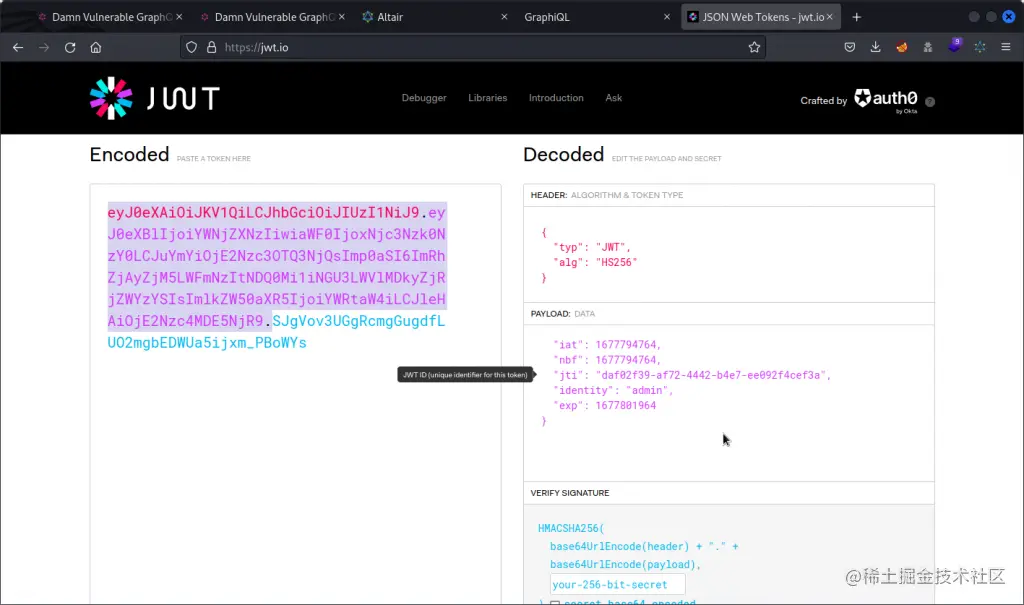Click the orange extension icon in toolbar
The width and height of the screenshot is (1024, 605).
[x=902, y=47]
